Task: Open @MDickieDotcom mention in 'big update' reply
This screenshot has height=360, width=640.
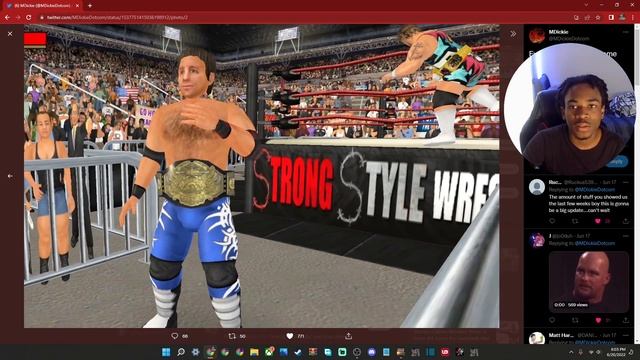Action: tap(595, 190)
